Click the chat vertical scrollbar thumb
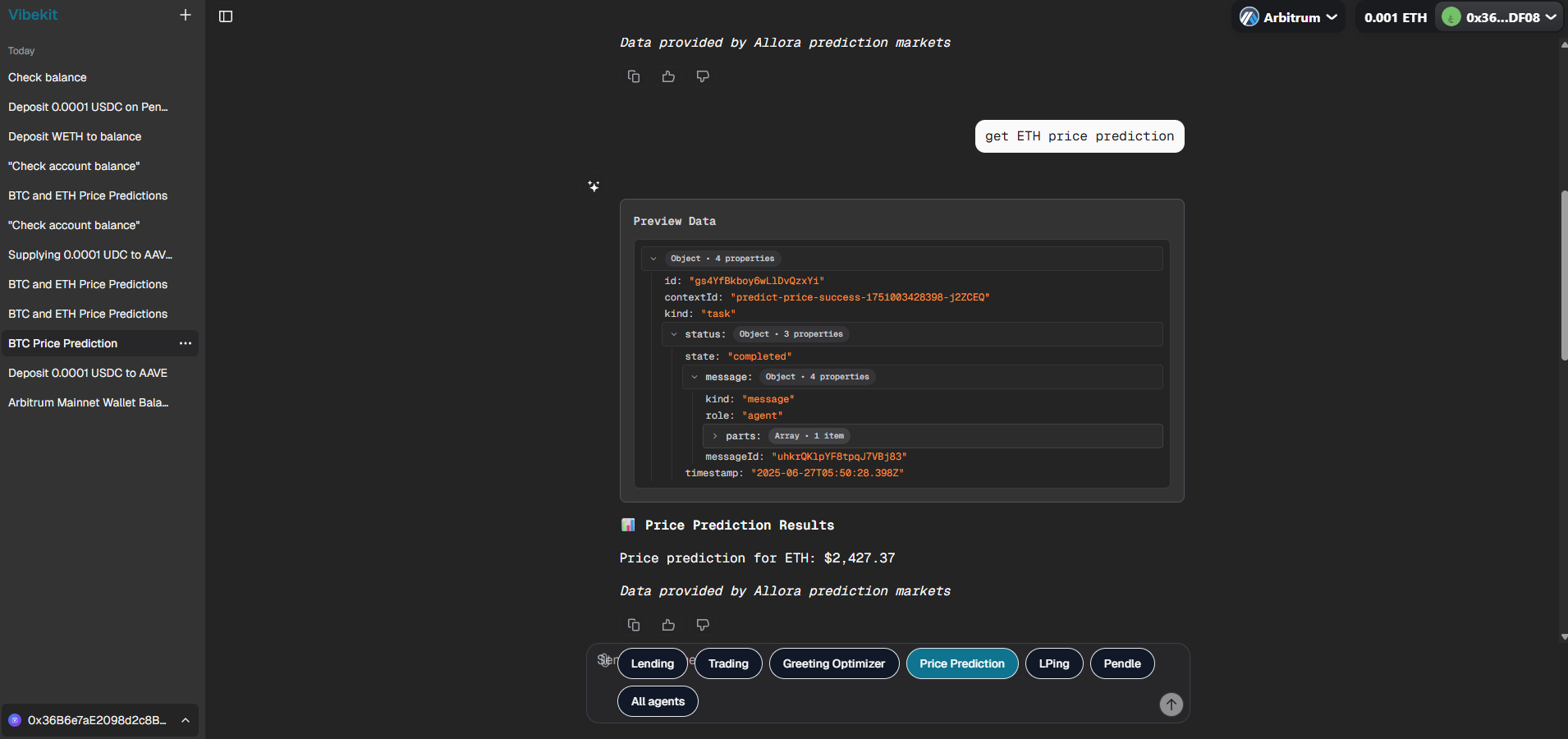The image size is (1568, 739). point(1564,276)
